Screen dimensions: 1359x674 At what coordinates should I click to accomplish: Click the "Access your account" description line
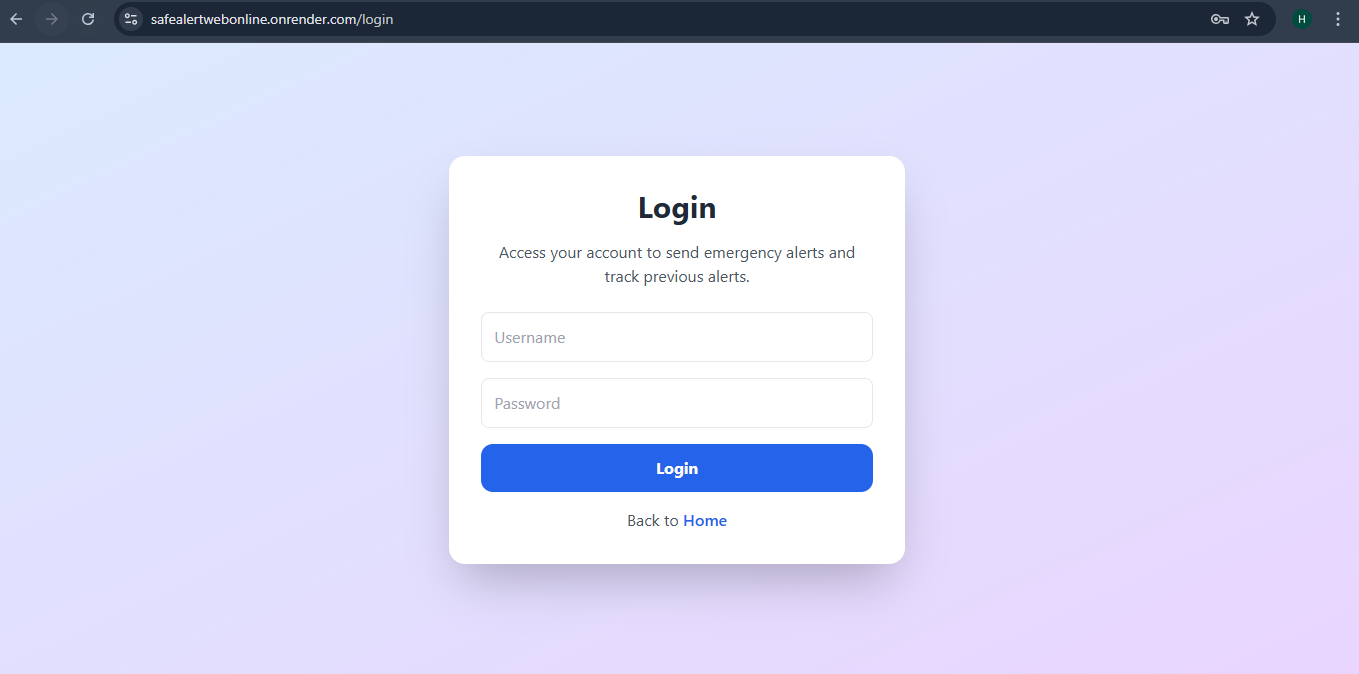[677, 253]
